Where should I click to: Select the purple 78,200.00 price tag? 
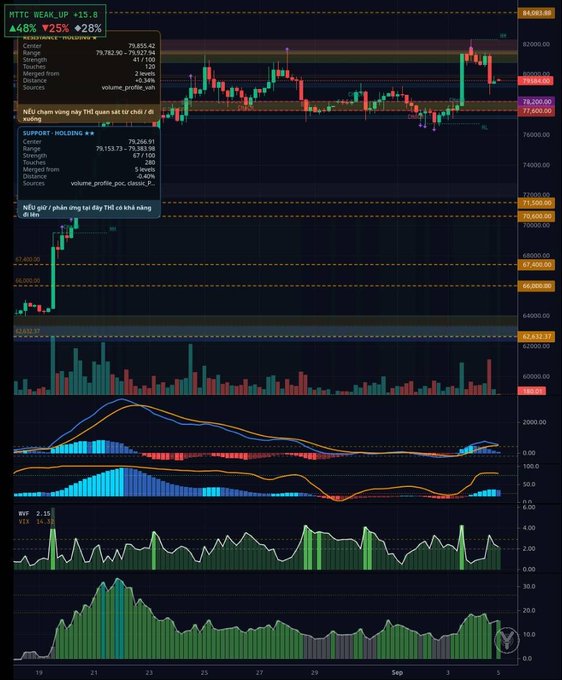536,101
